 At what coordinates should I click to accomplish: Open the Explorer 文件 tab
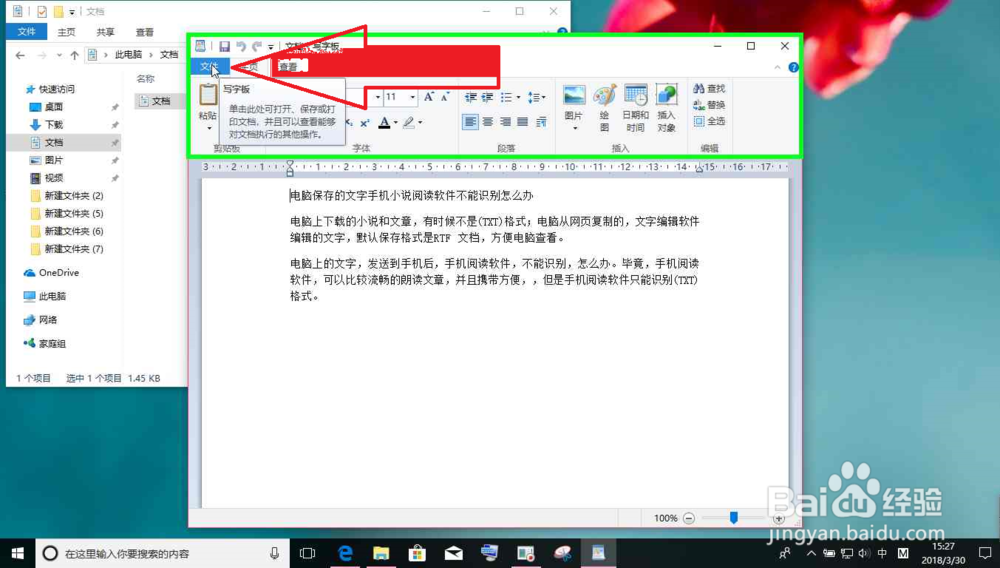tap(27, 32)
